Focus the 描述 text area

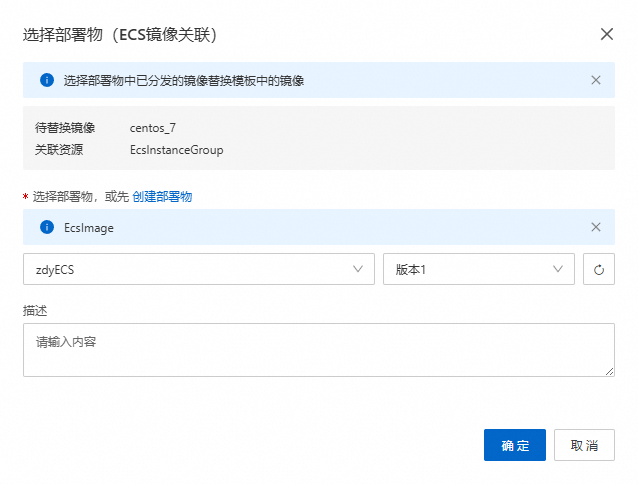318,349
